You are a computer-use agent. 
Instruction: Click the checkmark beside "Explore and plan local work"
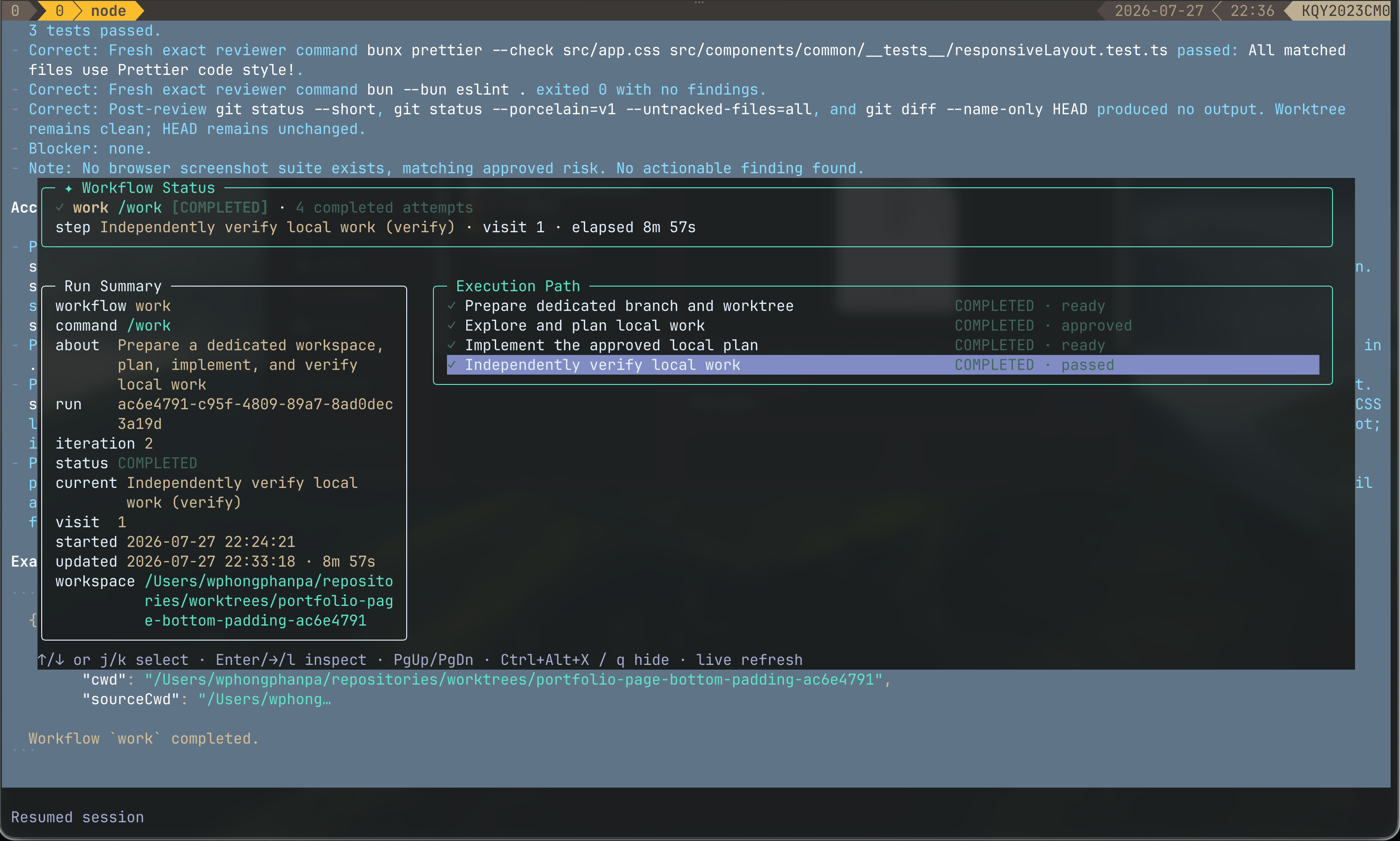pos(451,326)
